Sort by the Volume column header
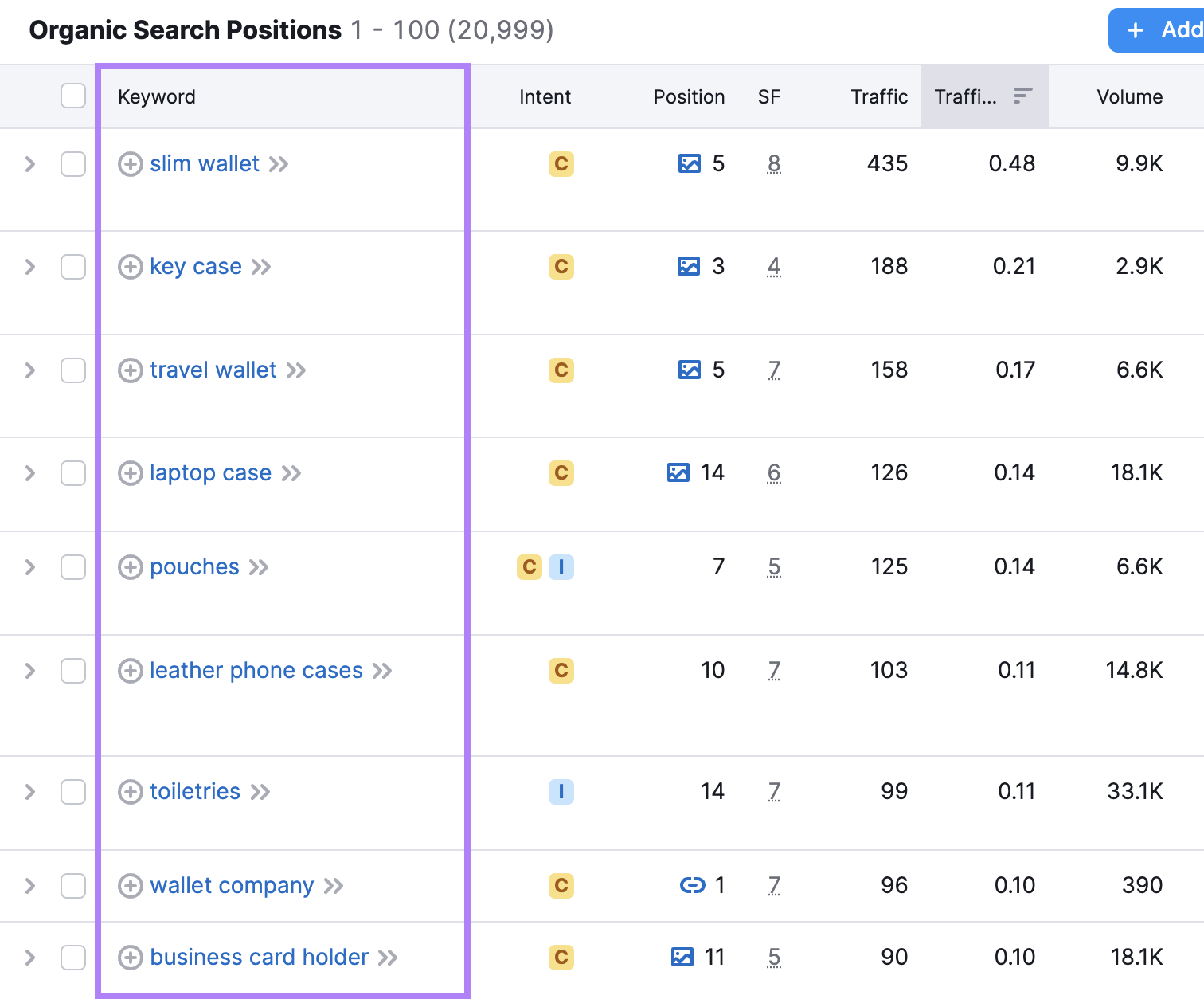 click(x=1129, y=97)
